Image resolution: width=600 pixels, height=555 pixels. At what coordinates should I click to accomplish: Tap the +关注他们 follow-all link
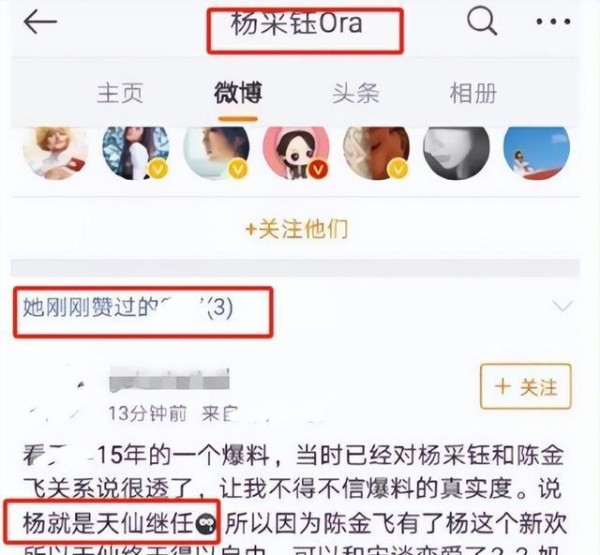point(297,229)
